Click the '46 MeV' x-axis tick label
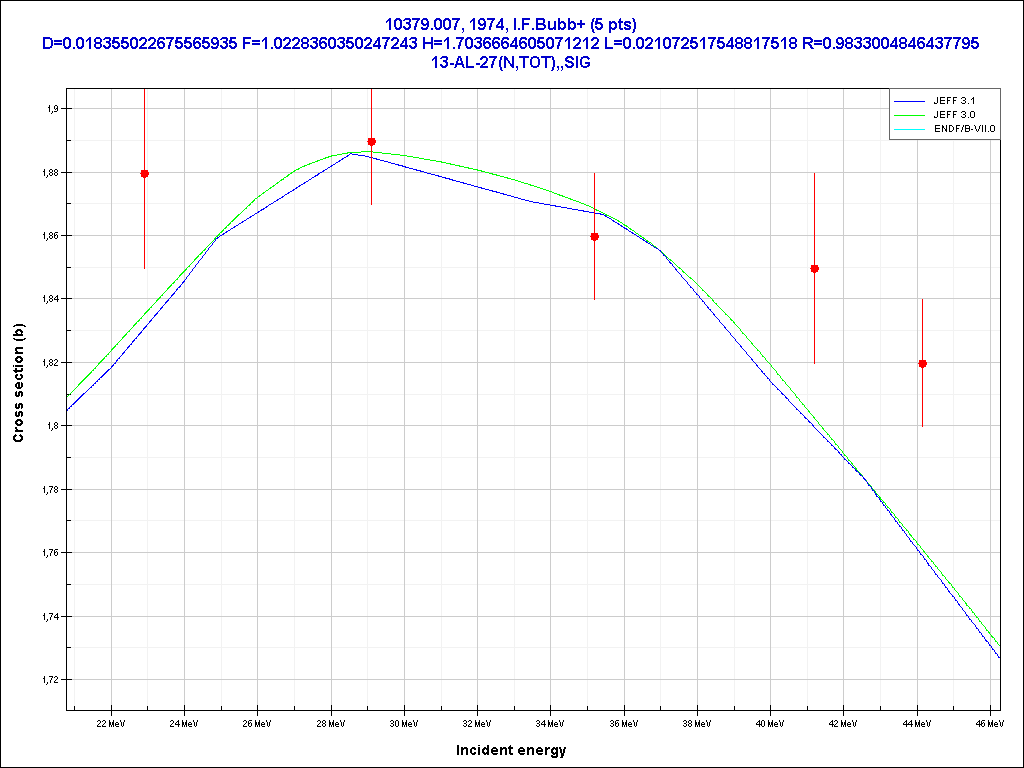The height and width of the screenshot is (768, 1024). [989, 722]
